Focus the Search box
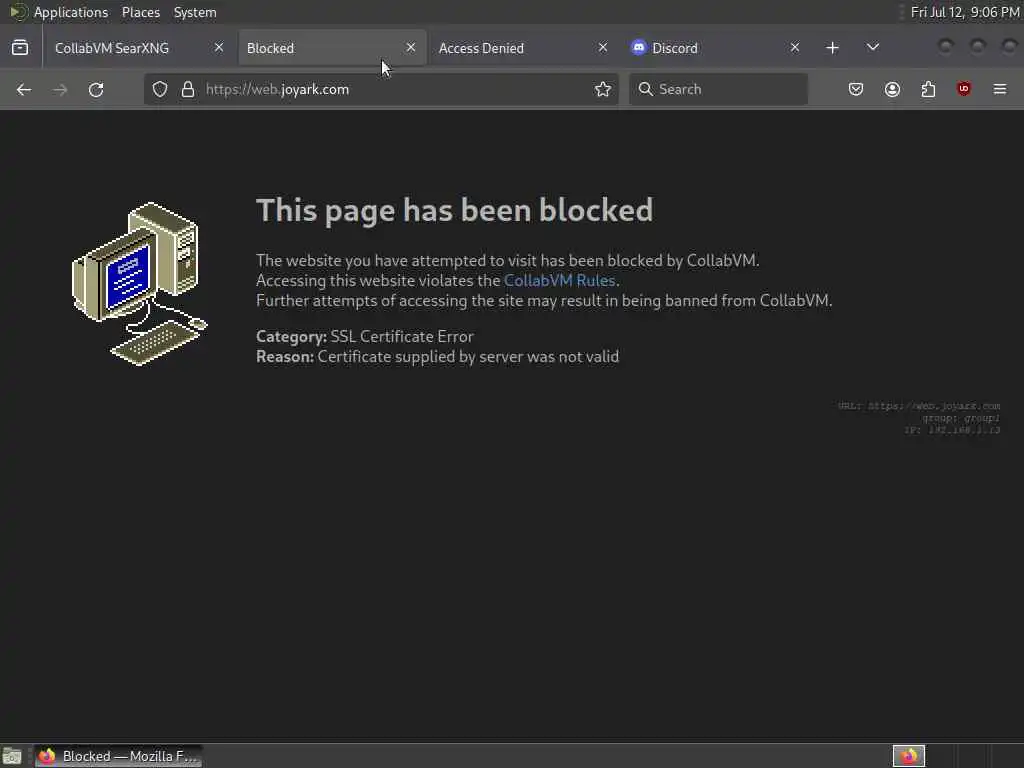 [718, 89]
